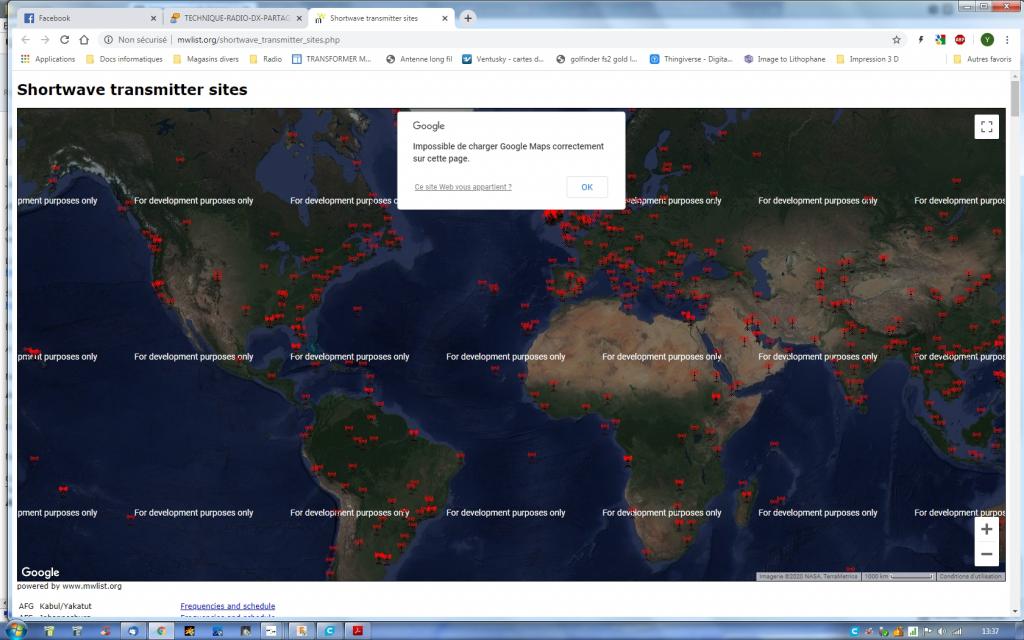Image resolution: width=1024 pixels, height=640 pixels.
Task: Select the Shortwave transmitter sites tab
Action: coord(382,18)
